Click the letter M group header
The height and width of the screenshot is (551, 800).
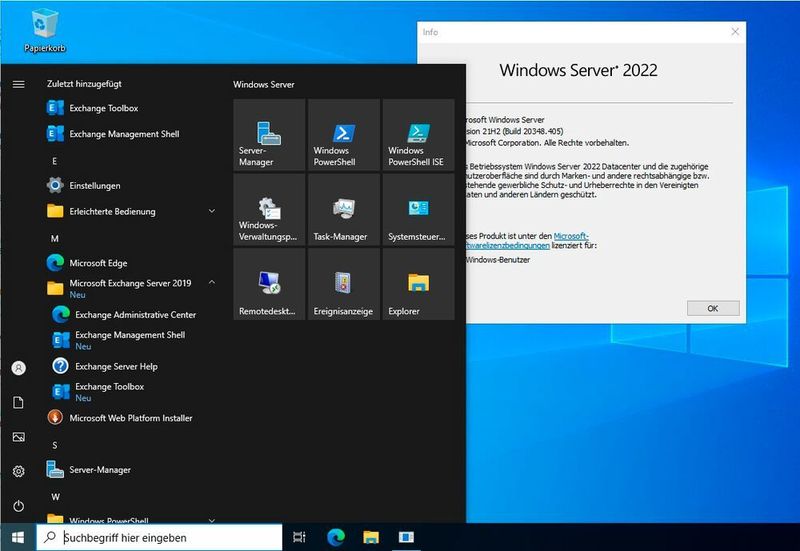[55, 238]
